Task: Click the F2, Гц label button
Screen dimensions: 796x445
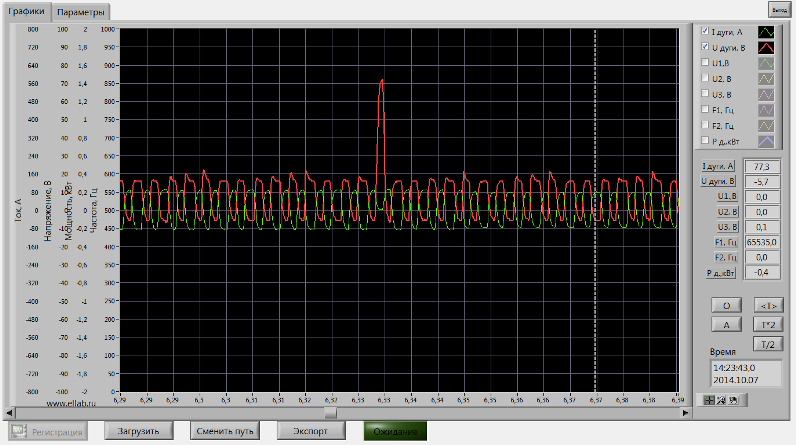Action: point(726,257)
